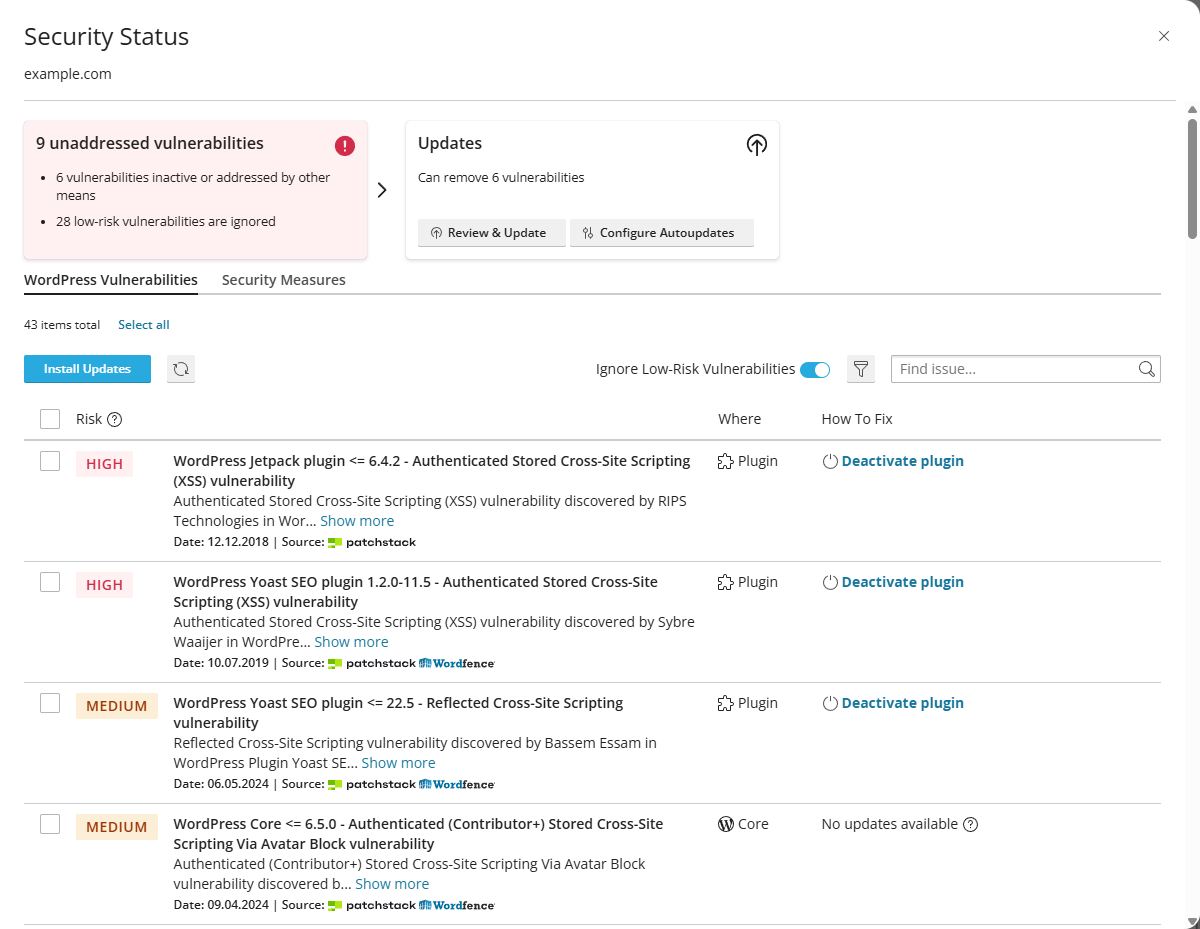Tick the header select-all checkbox
1200x929 pixels.
point(50,419)
